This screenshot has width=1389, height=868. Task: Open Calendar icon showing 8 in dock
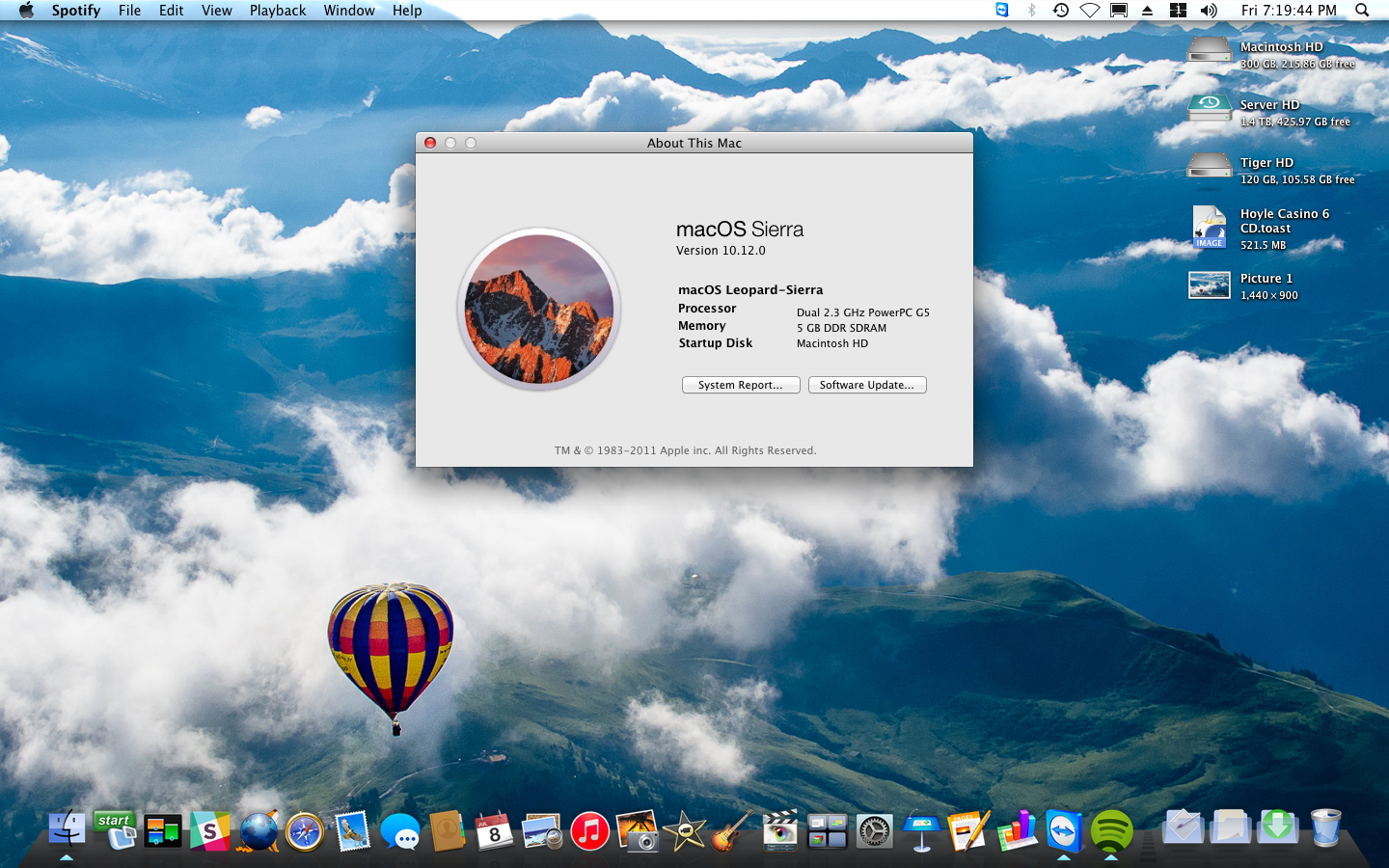494,830
